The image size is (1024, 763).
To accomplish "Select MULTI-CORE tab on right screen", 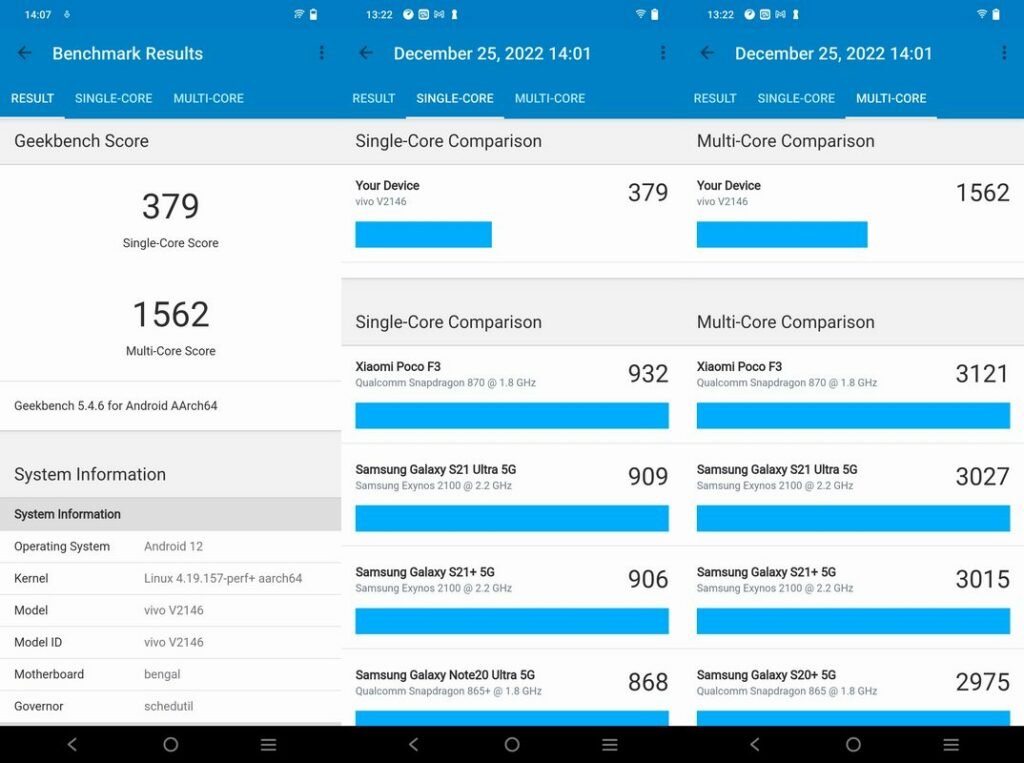I will 891,99.
